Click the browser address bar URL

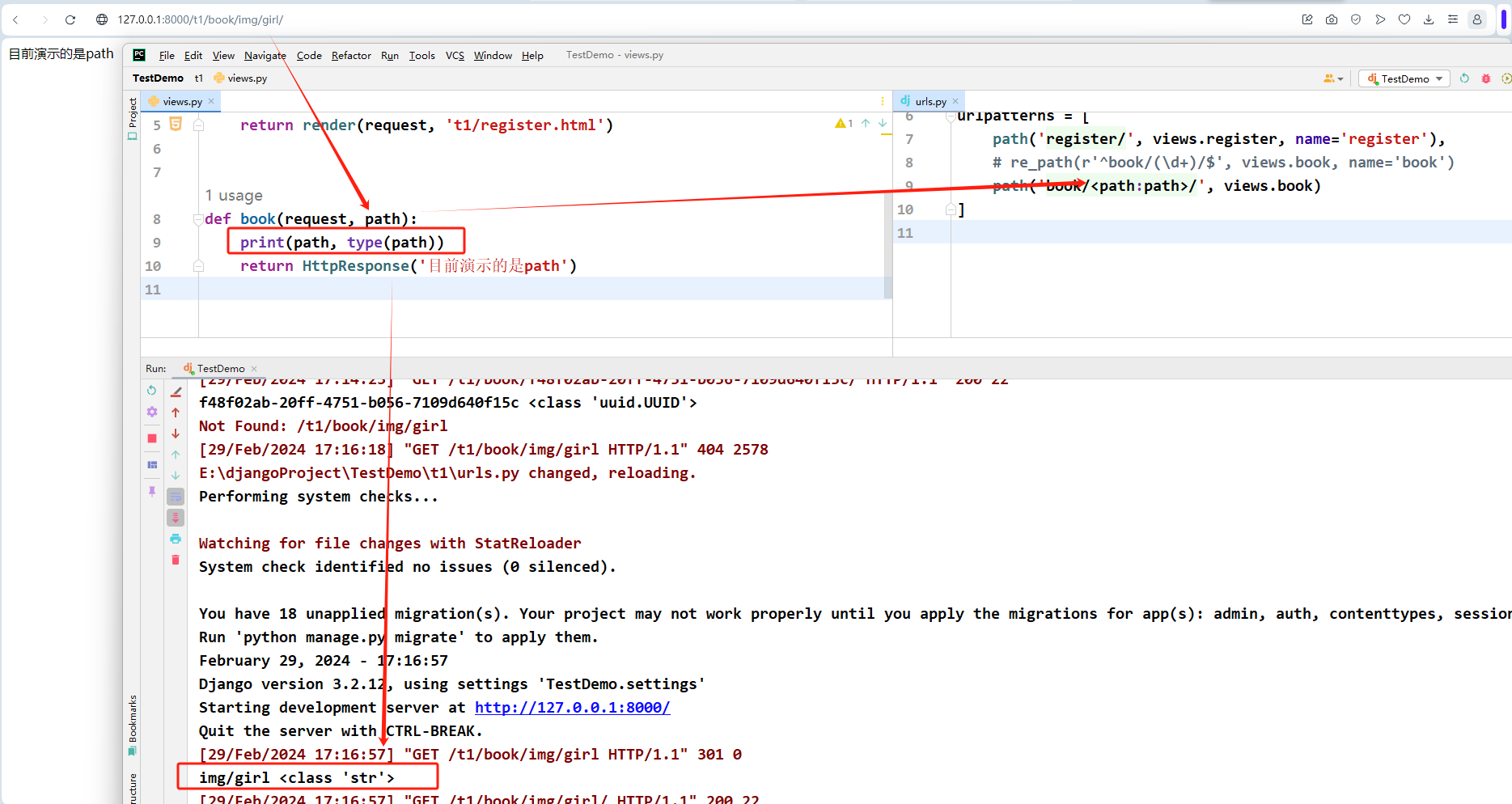click(200, 19)
